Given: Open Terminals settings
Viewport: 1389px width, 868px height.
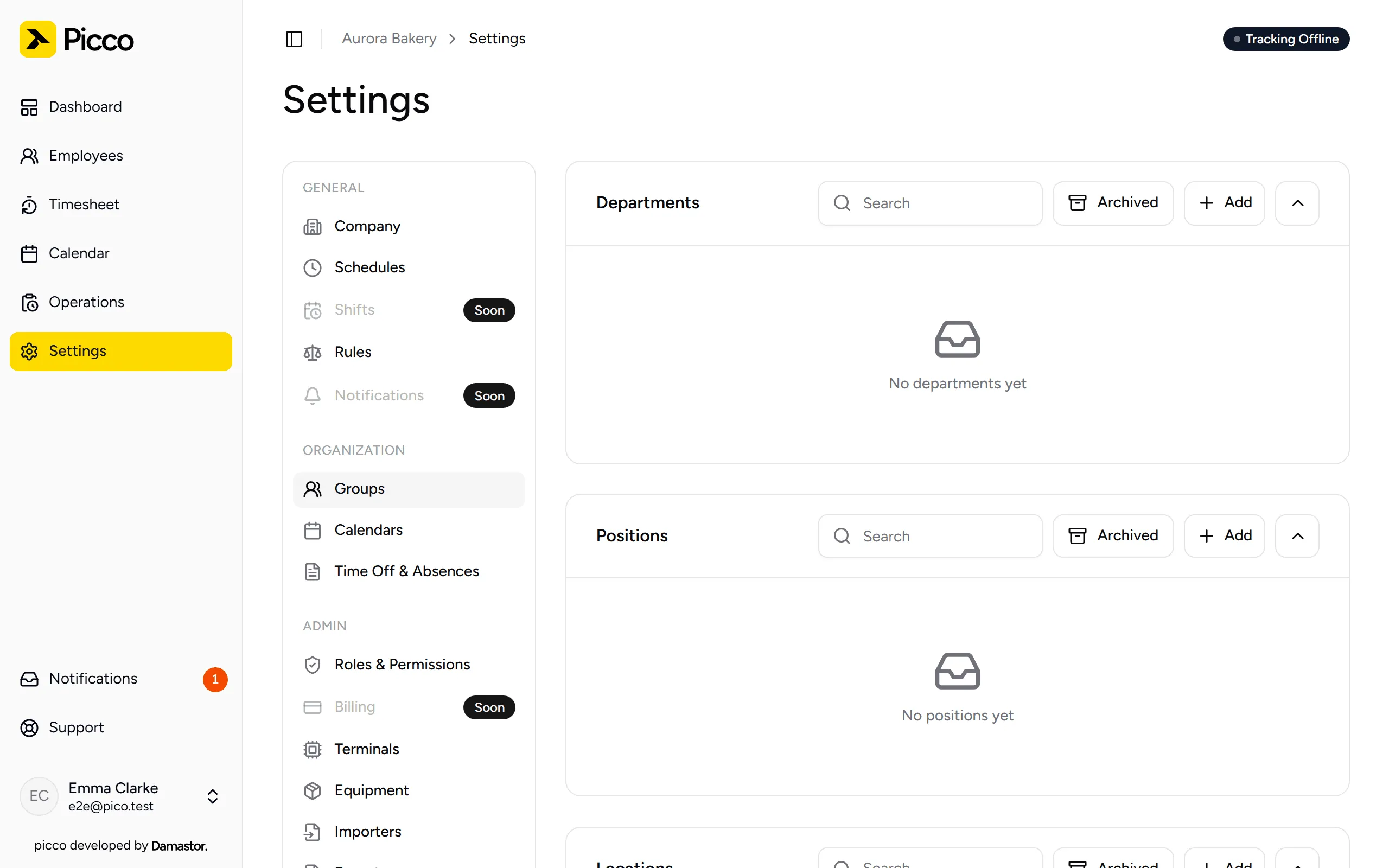Looking at the screenshot, I should coord(409,749).
